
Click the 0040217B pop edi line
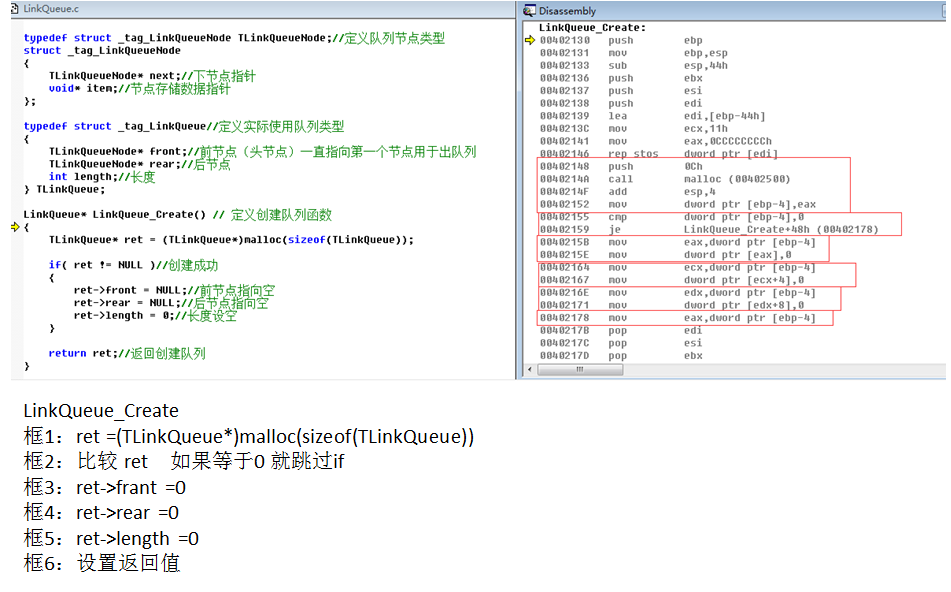(621, 331)
